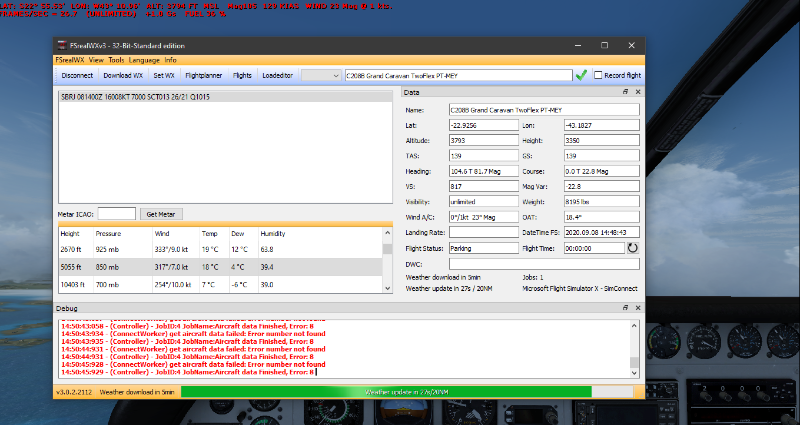Float the Debug panel with its undock icon
The height and width of the screenshot is (425, 800).
pyautogui.click(x=625, y=308)
